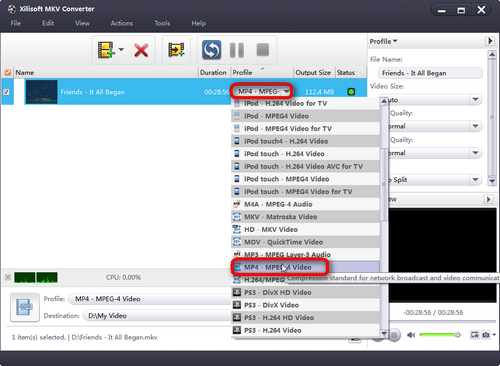Screen dimensions: 500x366
Task: Click the snapshot folder icon beside the camera
Action: (x=475, y=335)
